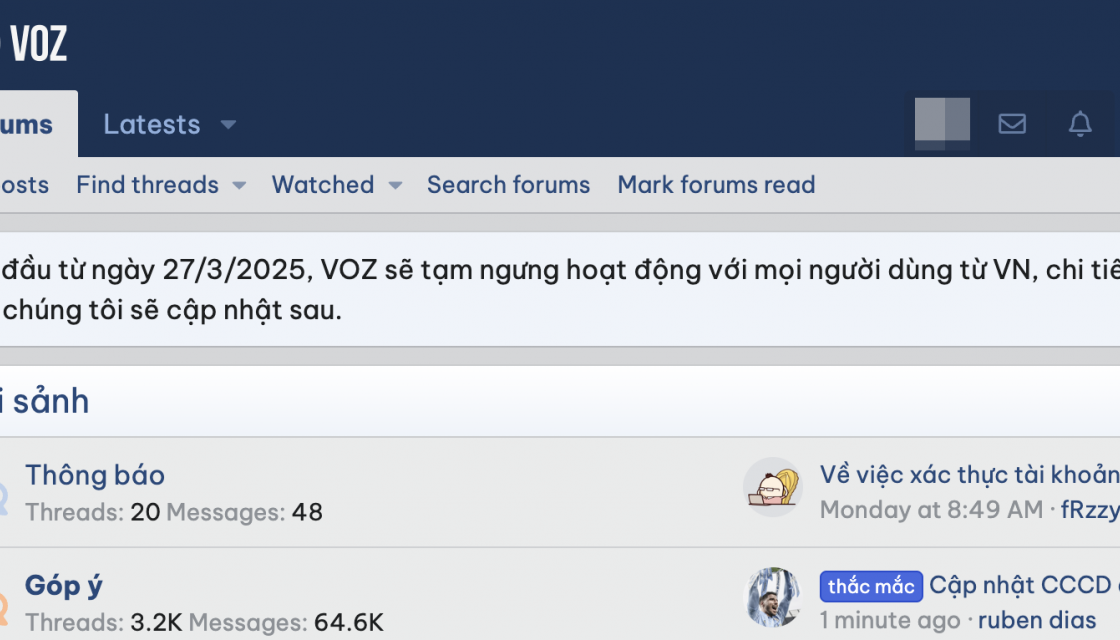Click the 27/3/2025 announcement notice text
The width and height of the screenshot is (1120, 640).
pyautogui.click(x=560, y=289)
